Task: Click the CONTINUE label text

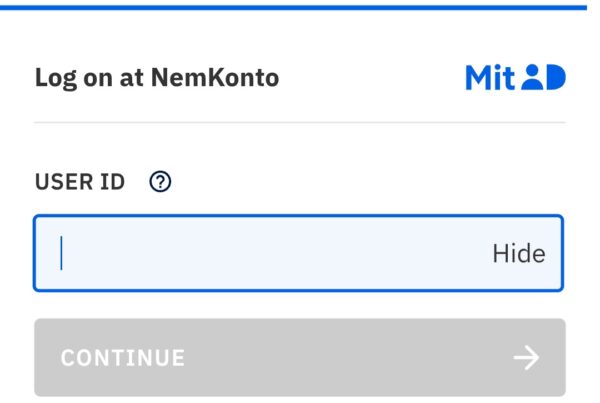Action: click(122, 358)
